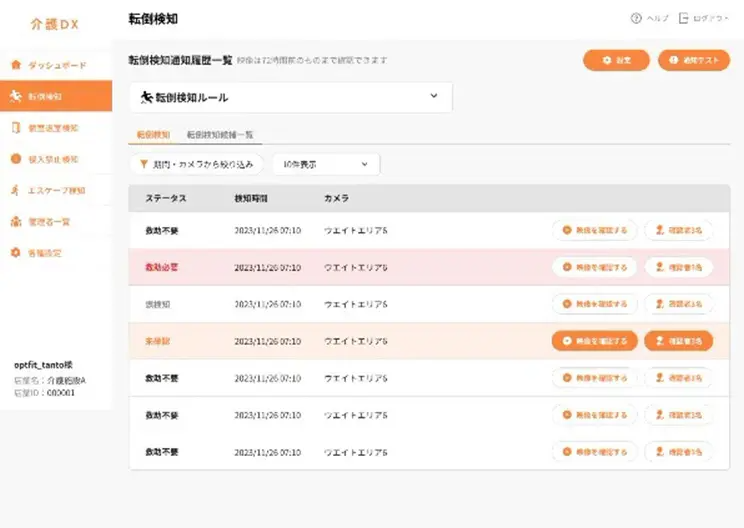744x528 pixels.
Task: Click the red 救助必要 status text
Action: (x=161, y=267)
